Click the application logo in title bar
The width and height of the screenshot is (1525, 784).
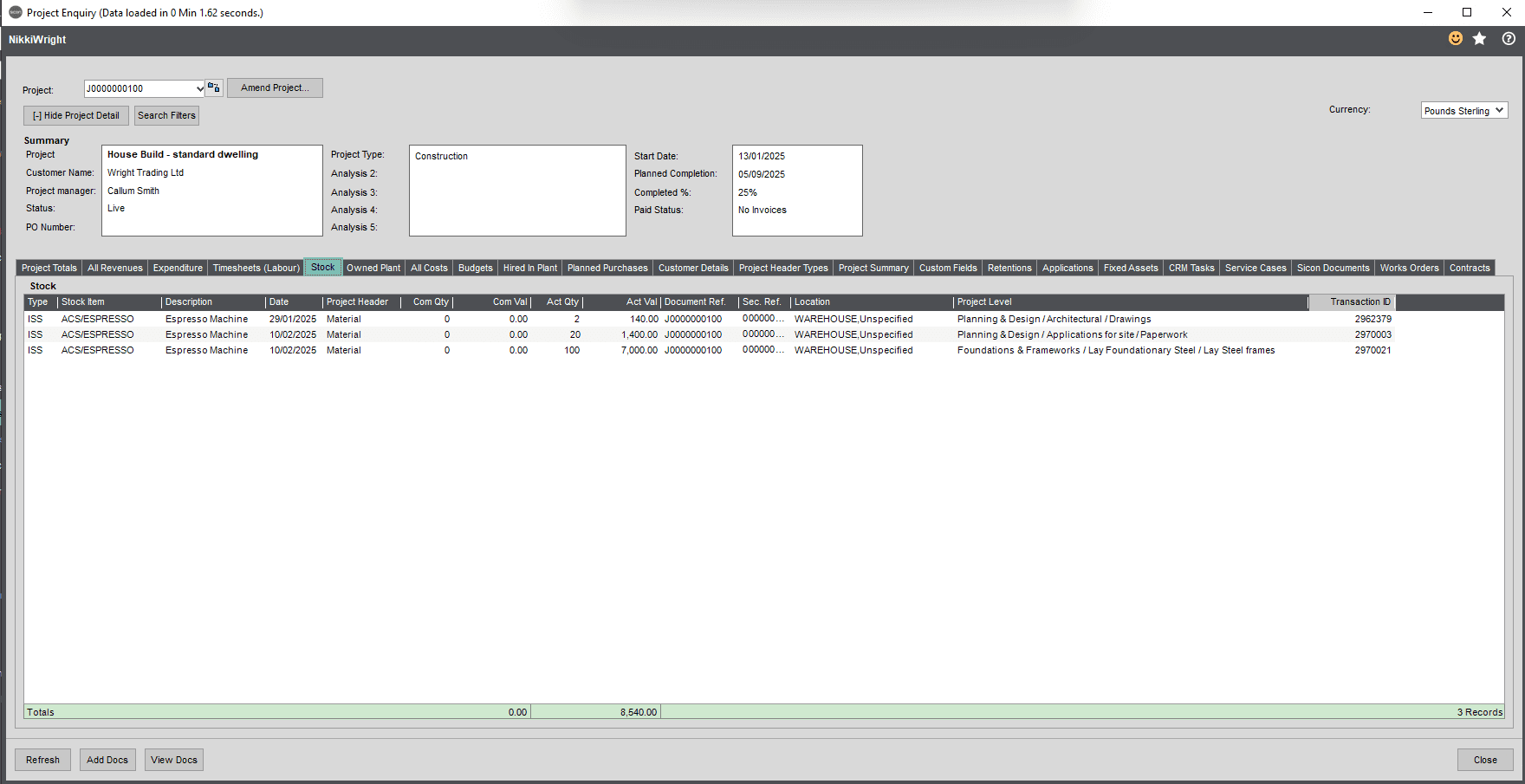(16, 12)
